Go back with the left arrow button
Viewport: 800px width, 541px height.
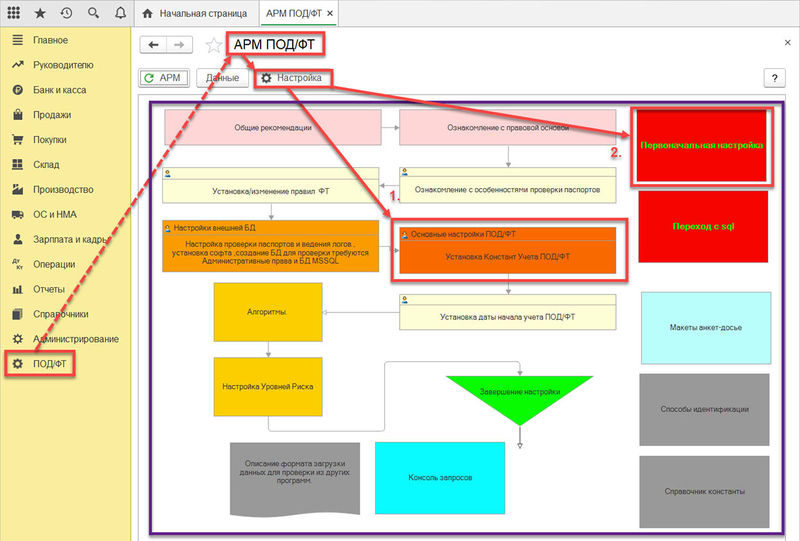pyautogui.click(x=153, y=45)
